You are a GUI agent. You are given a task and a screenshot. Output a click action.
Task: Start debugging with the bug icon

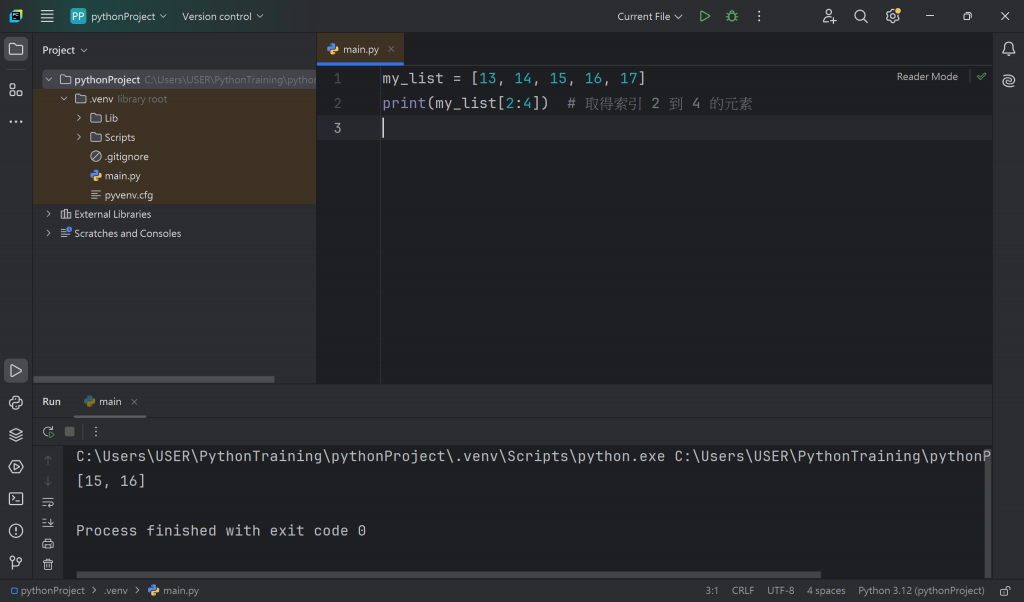(731, 16)
